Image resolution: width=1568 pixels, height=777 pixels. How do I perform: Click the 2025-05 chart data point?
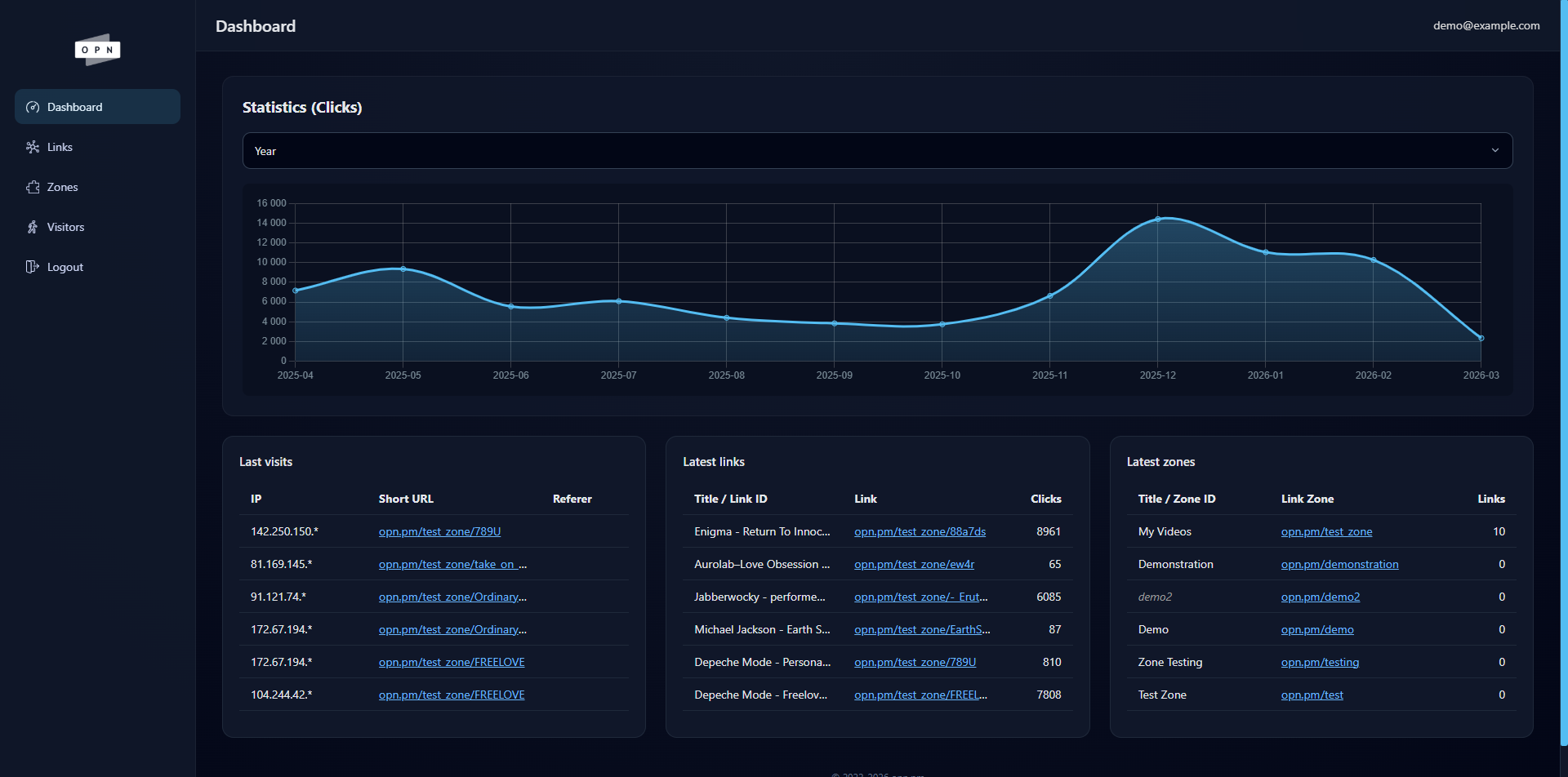[403, 269]
